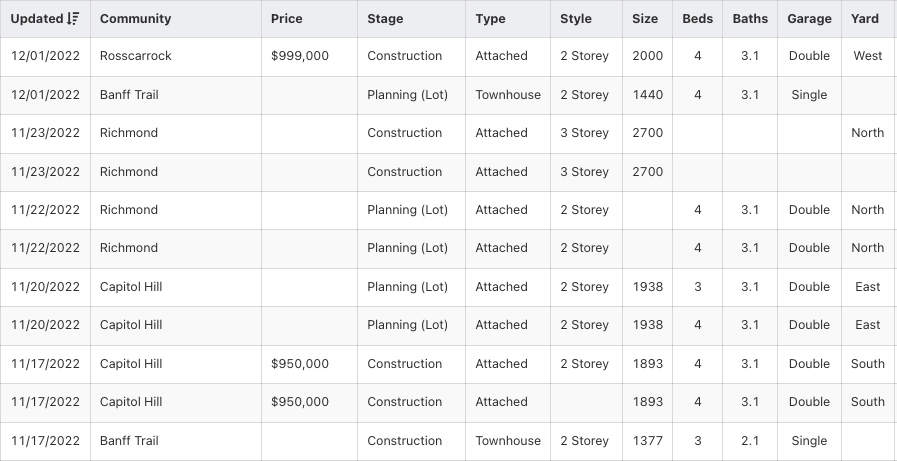897x461 pixels.
Task: Sort table by Price header
Action: click(286, 19)
